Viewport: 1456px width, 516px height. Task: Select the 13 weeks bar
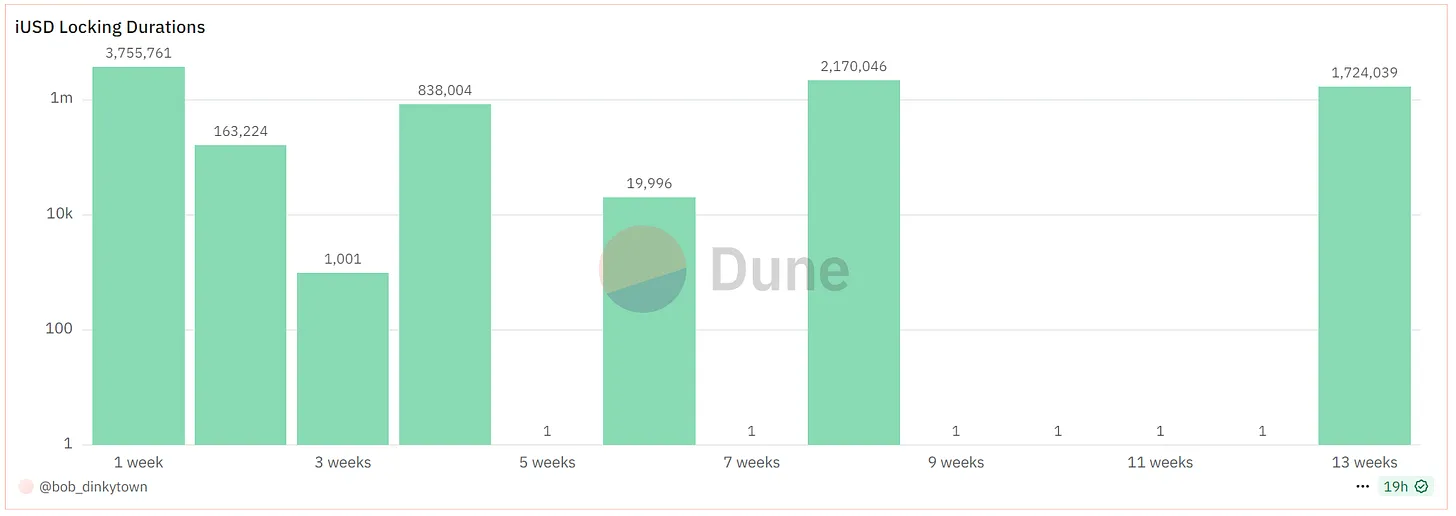tap(1365, 266)
